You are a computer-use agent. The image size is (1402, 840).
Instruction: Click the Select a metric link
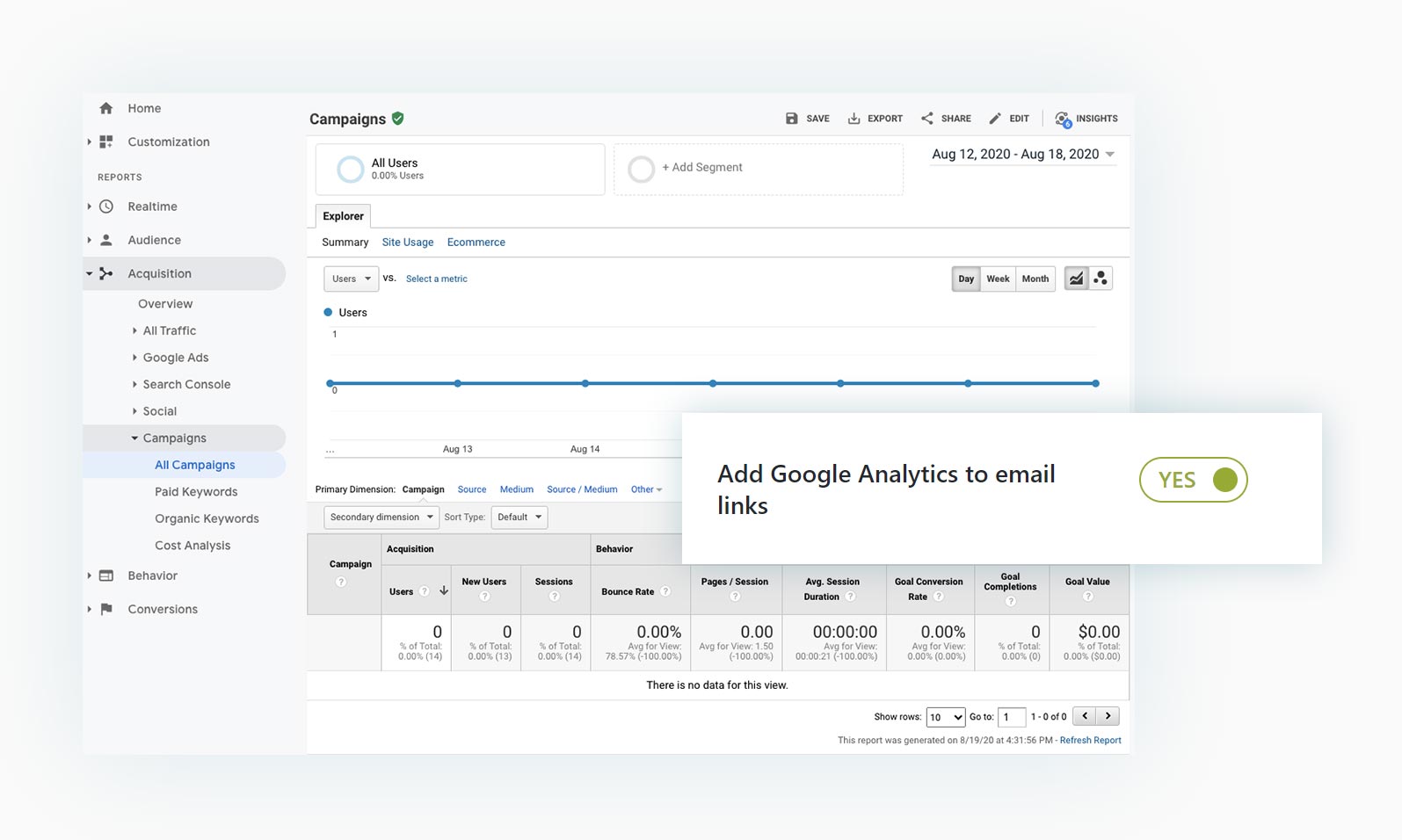[436, 279]
